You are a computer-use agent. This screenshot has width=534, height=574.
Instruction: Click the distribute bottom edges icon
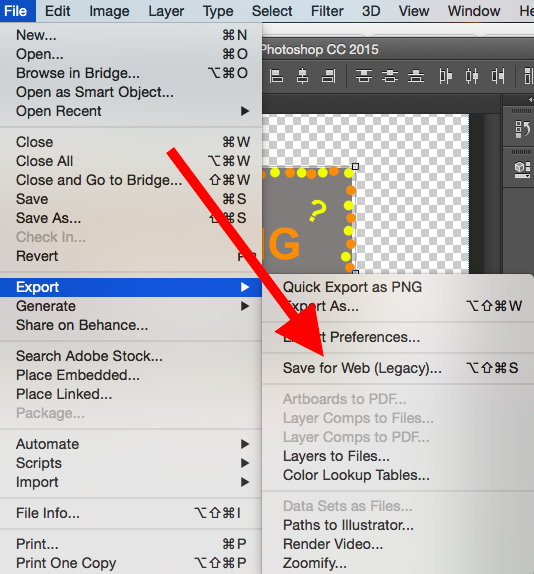(416, 76)
